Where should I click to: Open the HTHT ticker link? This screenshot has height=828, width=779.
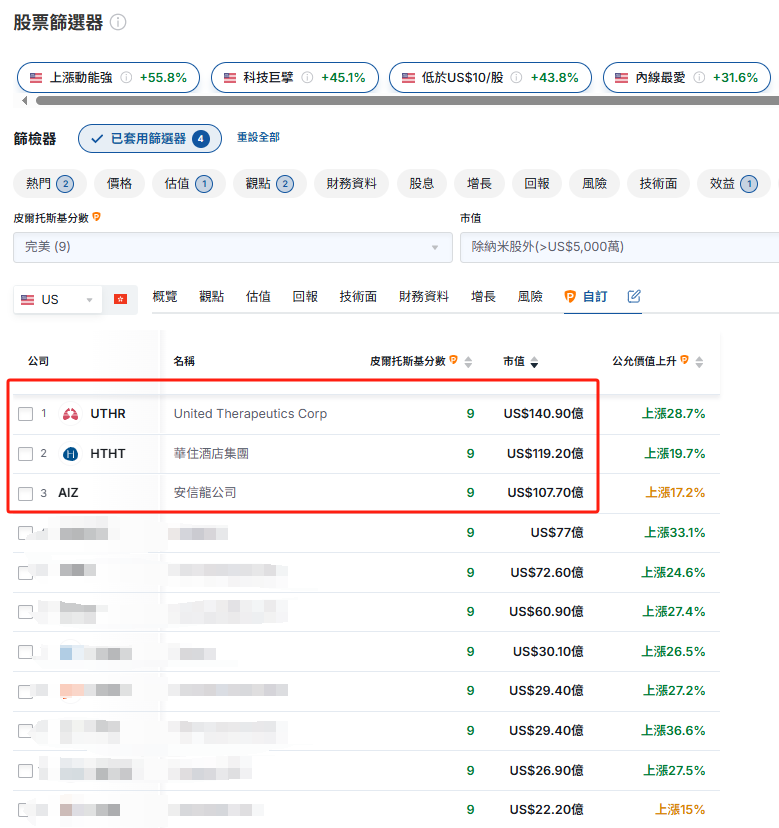pyautogui.click(x=108, y=454)
